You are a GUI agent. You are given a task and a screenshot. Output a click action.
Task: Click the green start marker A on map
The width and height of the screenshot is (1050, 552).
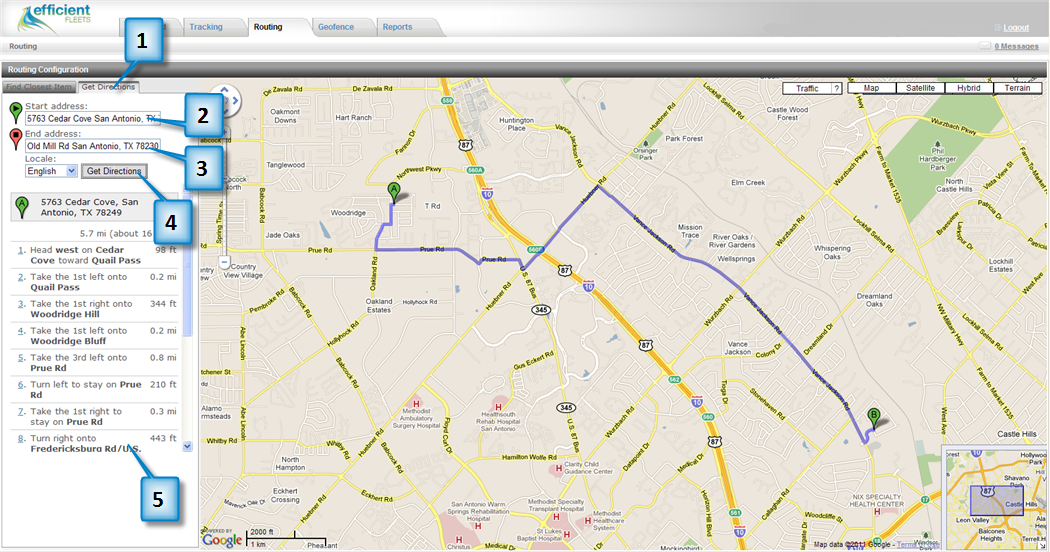394,193
